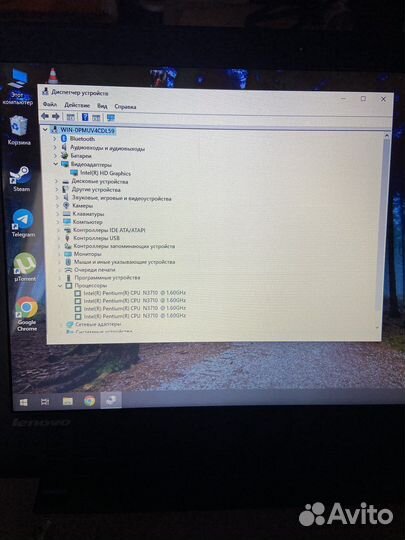The image size is (405, 540).
Task: Scan for hardware changes via the monitor toolbar icon
Action: [111, 118]
